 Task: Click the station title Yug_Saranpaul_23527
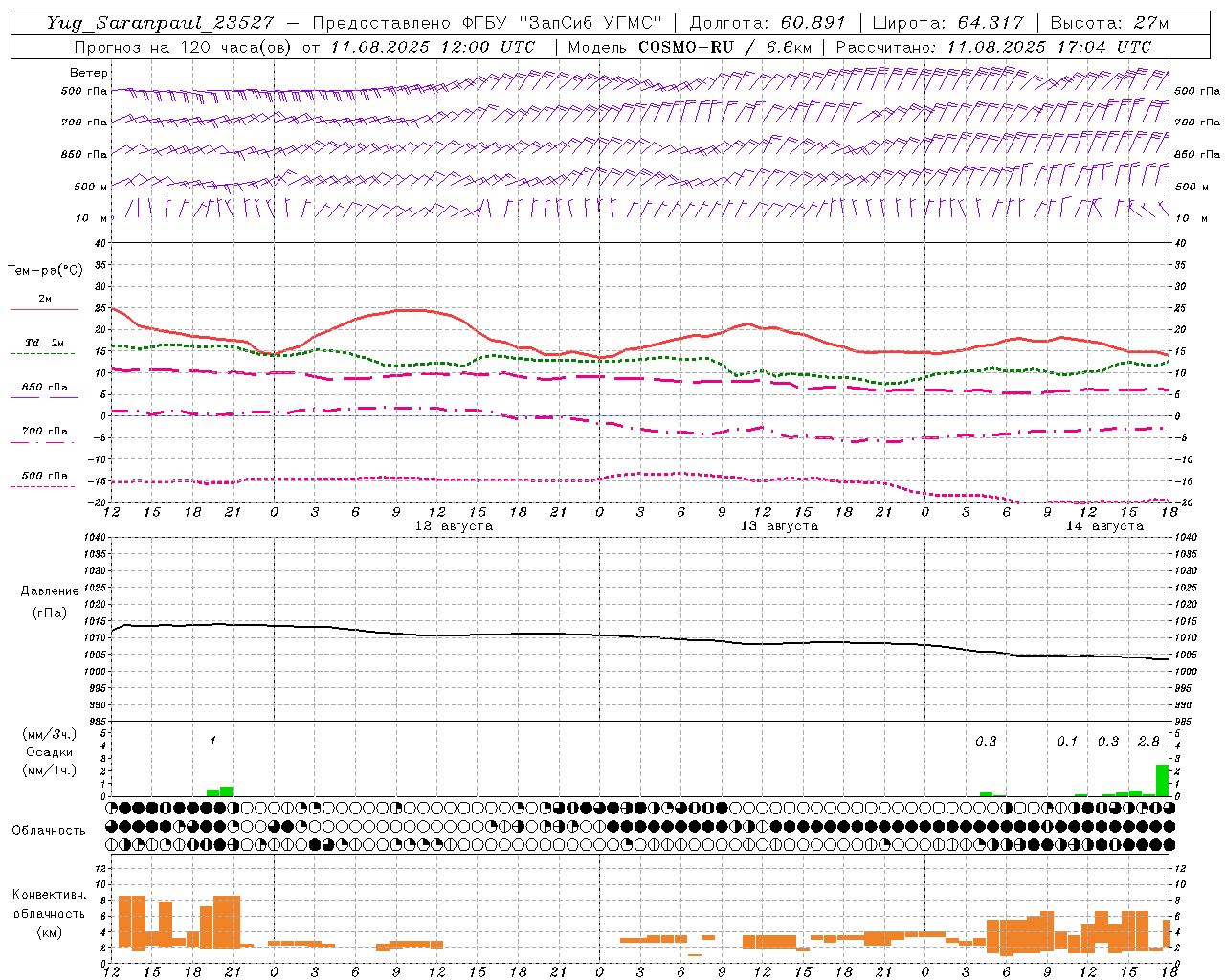click(x=160, y=23)
